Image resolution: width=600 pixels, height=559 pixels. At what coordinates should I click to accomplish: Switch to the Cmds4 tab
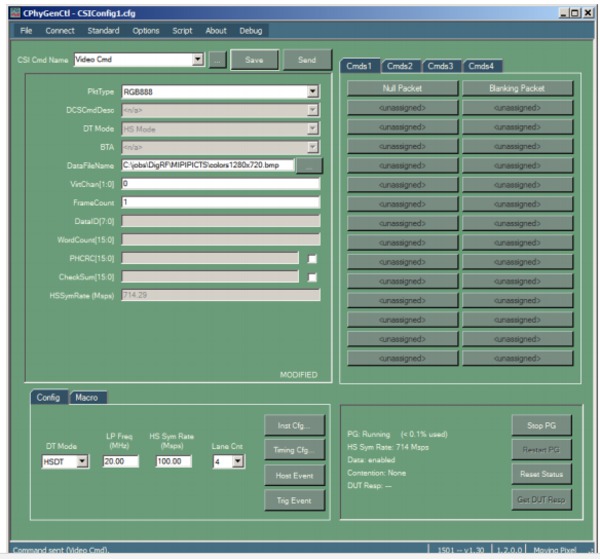pos(481,66)
